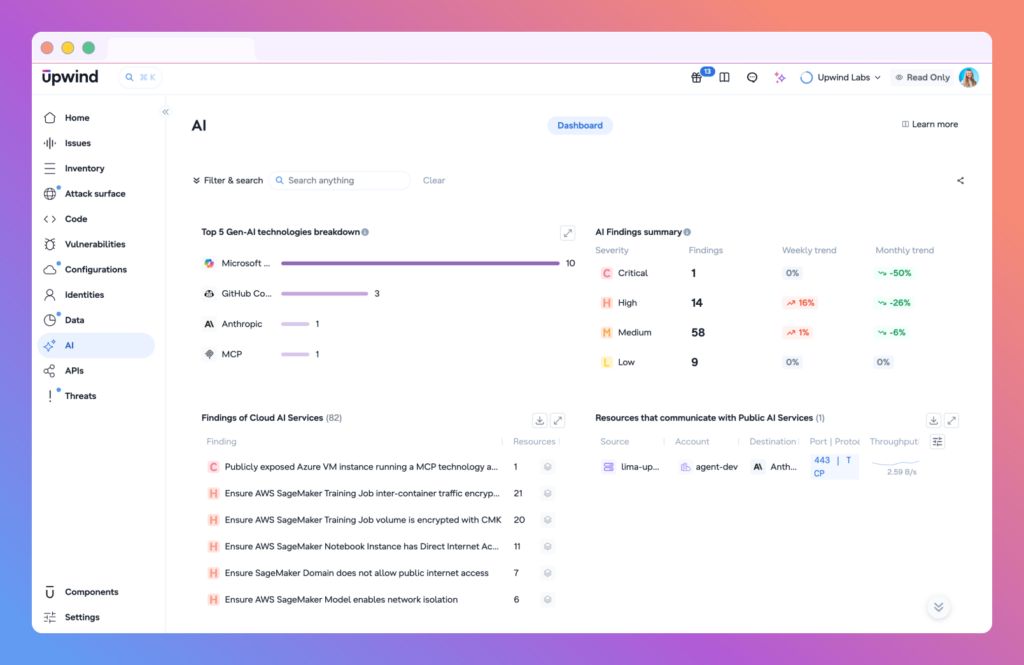Image resolution: width=1024 pixels, height=665 pixels.
Task: Expand Findings of Cloud AI Services widget
Action: tap(558, 421)
